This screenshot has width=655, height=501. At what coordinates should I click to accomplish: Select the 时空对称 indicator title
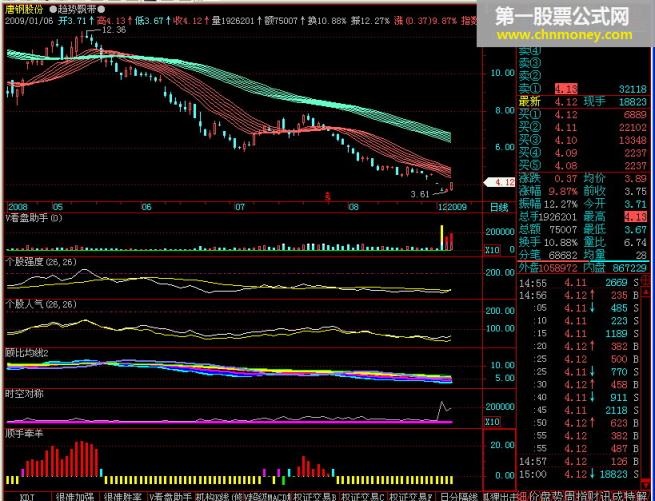(24, 394)
